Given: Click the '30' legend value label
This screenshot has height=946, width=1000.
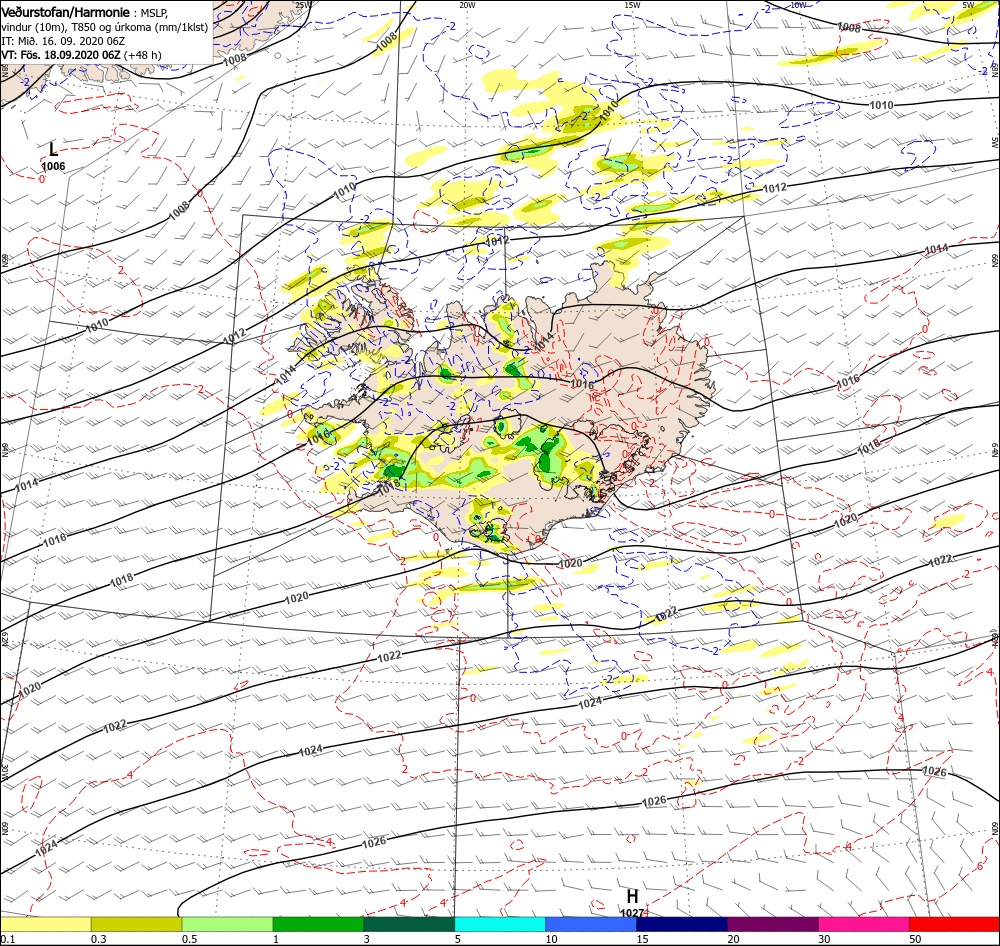Looking at the screenshot, I should coord(825,939).
